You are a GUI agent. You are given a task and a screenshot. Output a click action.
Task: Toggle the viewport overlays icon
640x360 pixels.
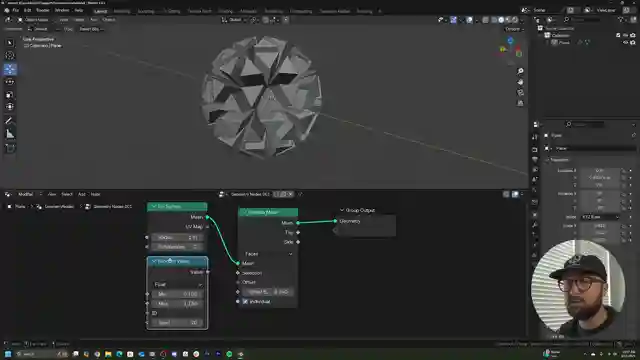pos(470,20)
